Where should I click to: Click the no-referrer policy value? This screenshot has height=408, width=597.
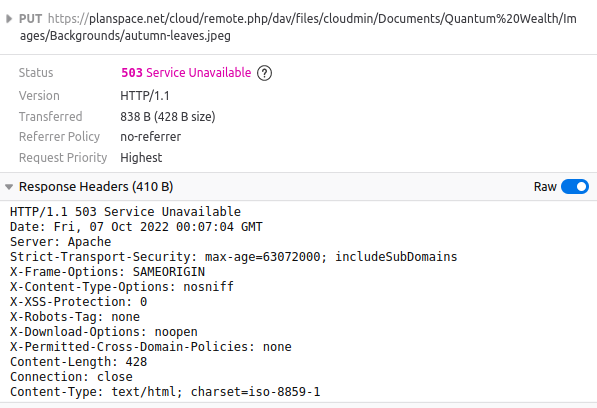(151, 137)
